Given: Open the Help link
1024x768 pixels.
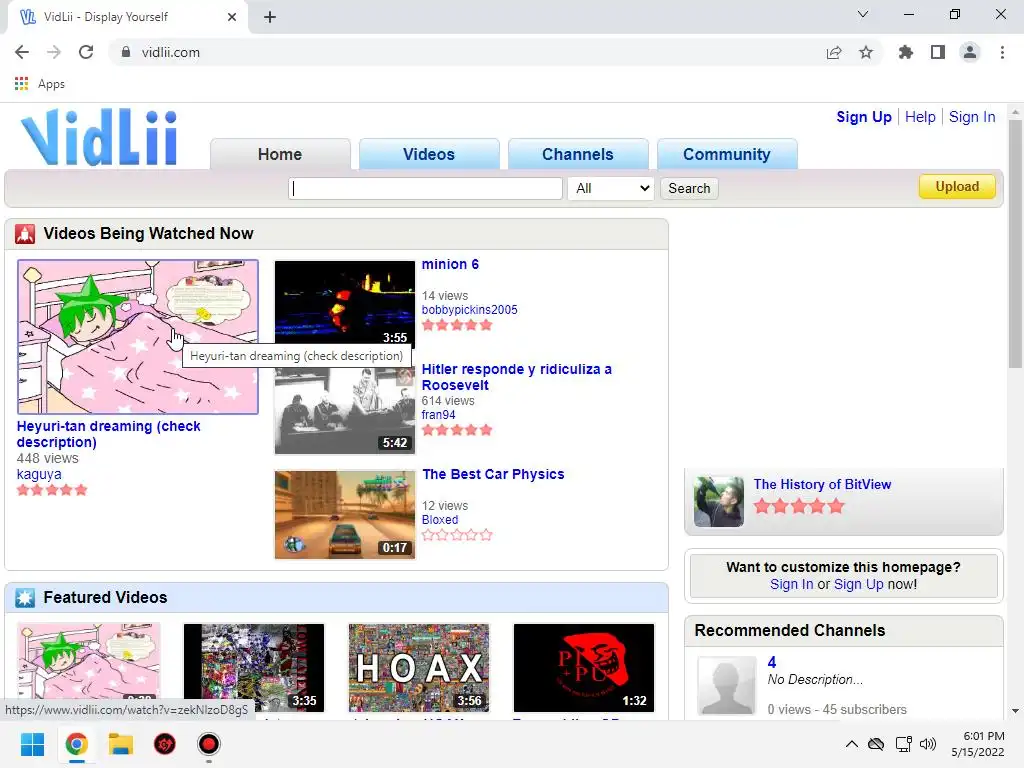Looking at the screenshot, I should (920, 117).
